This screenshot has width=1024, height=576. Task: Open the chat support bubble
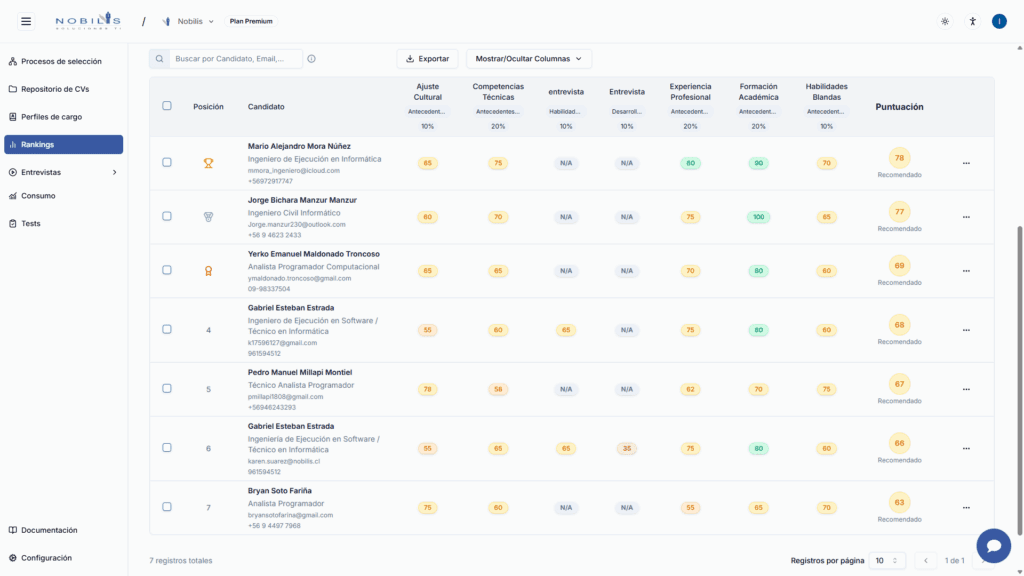click(993, 546)
